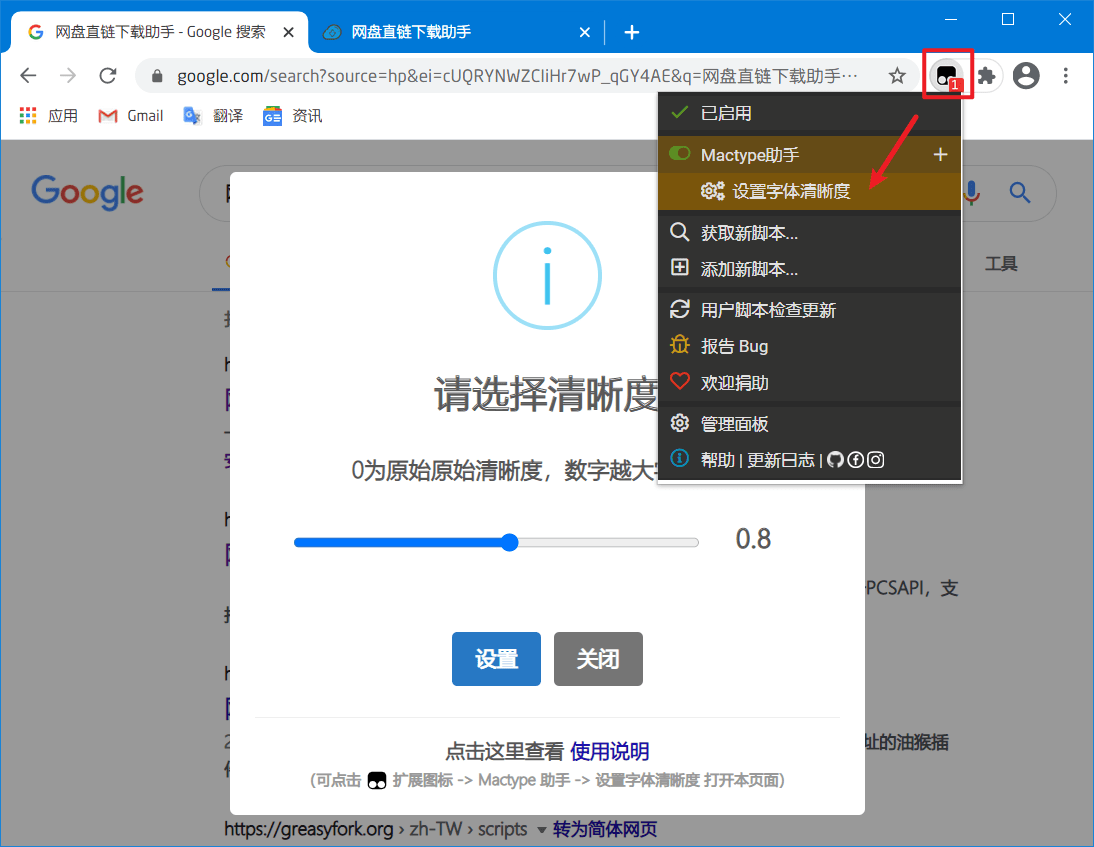Open the Chrome profile avatar
Screen dimensions: 1094x847
tap(1026, 76)
